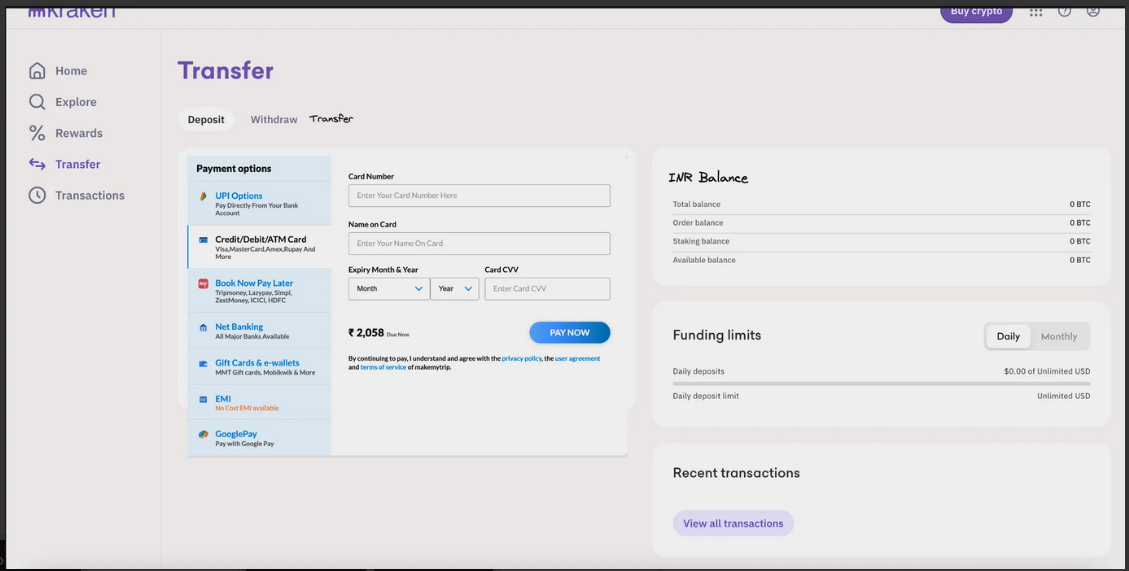Open the Rewards percent icon
Viewport: 1129px width, 571px height.
[37, 133]
